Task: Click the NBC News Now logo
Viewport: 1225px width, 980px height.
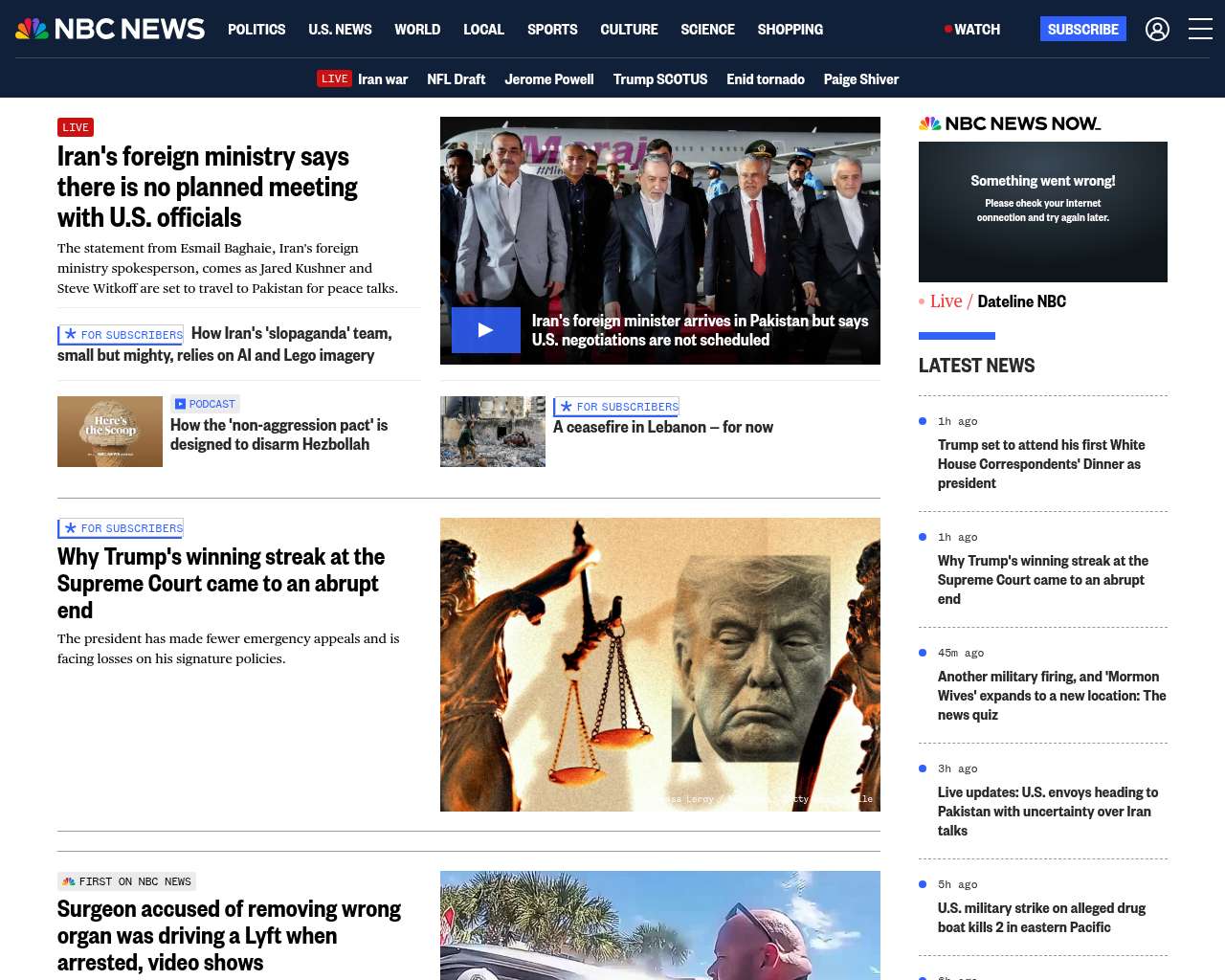Action: pyautogui.click(x=1010, y=123)
